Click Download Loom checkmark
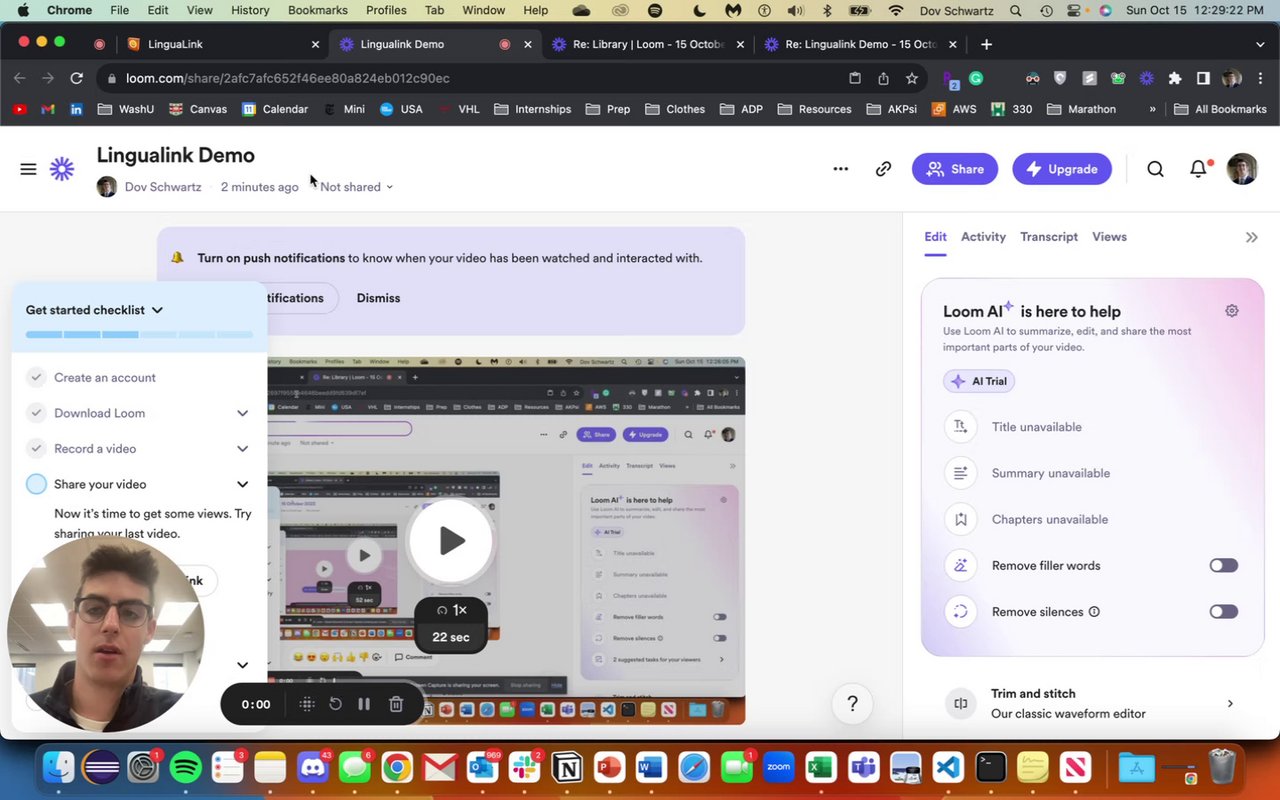 [36, 413]
